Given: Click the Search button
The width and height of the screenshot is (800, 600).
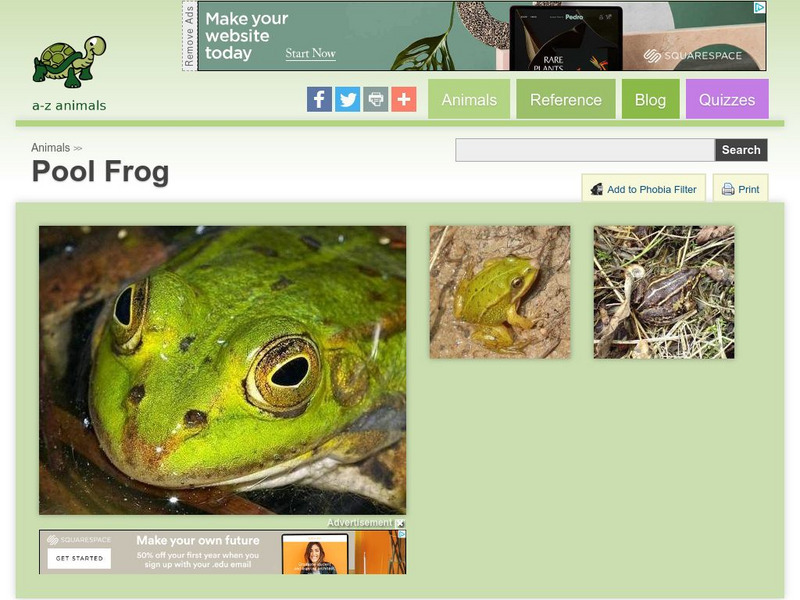Looking at the screenshot, I should tap(741, 150).
